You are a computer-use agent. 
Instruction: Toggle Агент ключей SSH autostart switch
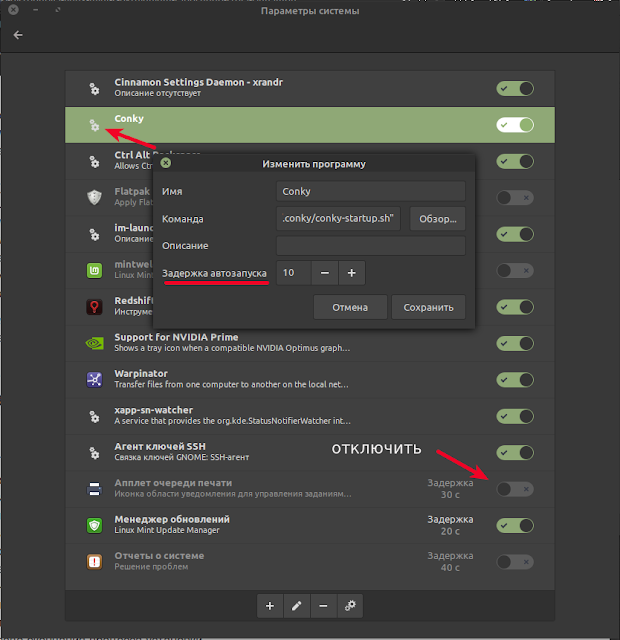point(515,453)
